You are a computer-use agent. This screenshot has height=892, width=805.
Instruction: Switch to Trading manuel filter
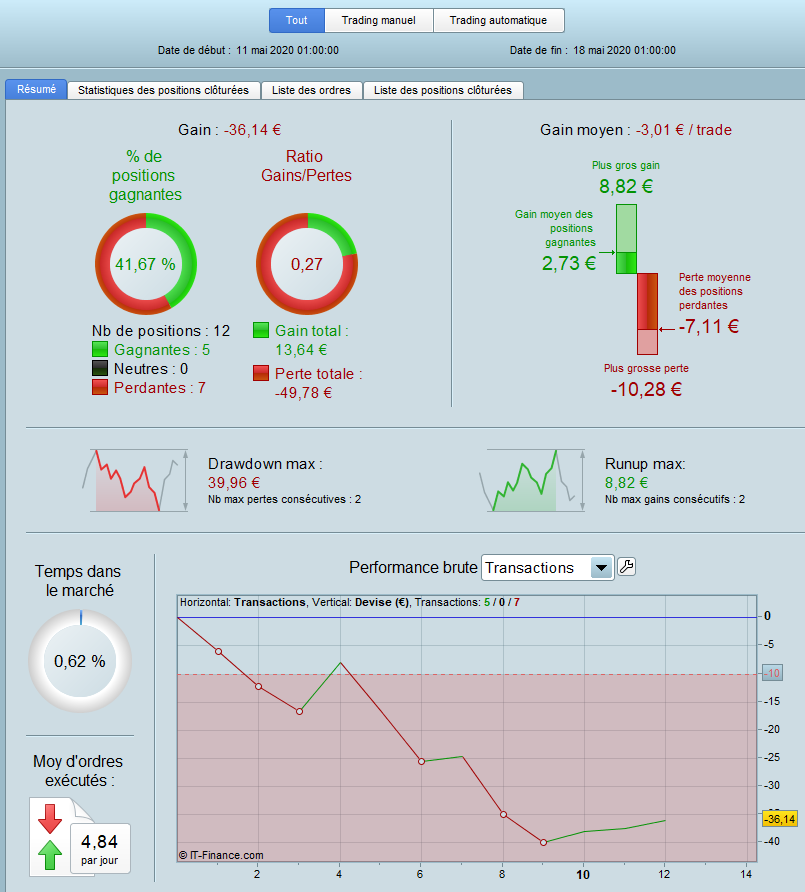pyautogui.click(x=378, y=20)
